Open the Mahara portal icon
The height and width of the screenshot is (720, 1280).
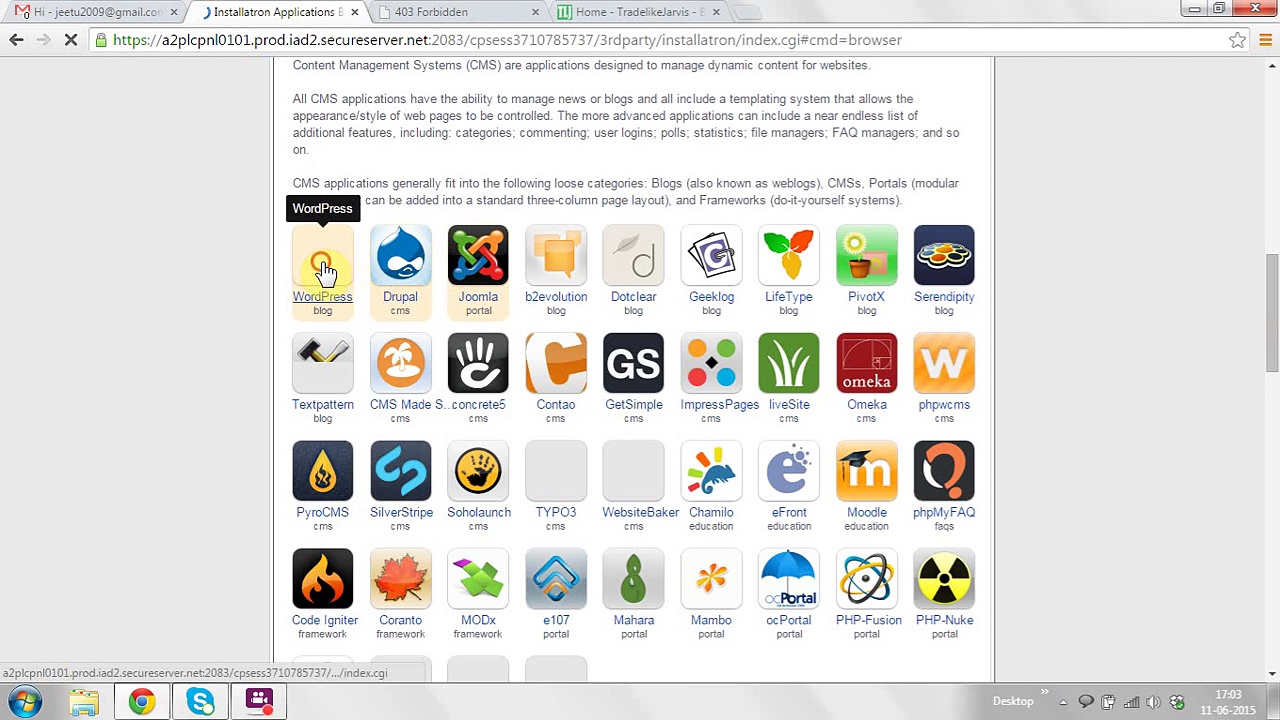[633, 580]
